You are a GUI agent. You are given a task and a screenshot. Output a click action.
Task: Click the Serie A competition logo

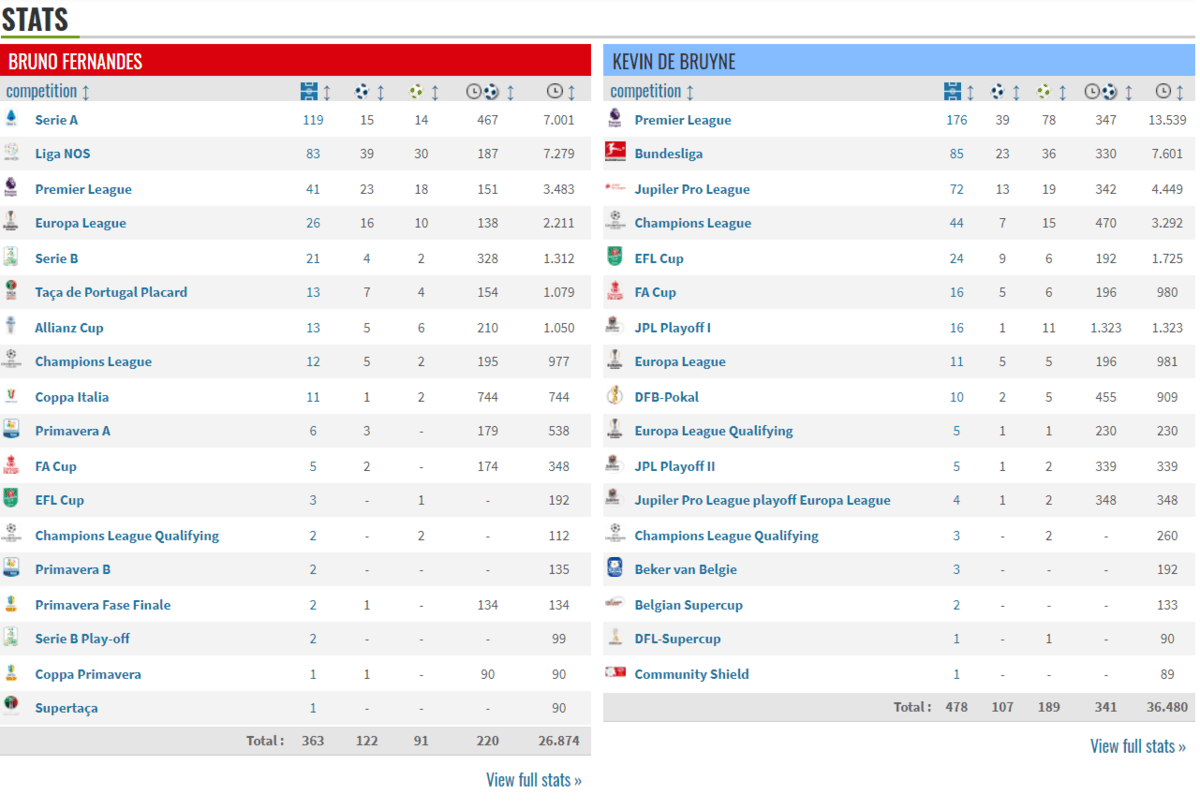pos(11,119)
